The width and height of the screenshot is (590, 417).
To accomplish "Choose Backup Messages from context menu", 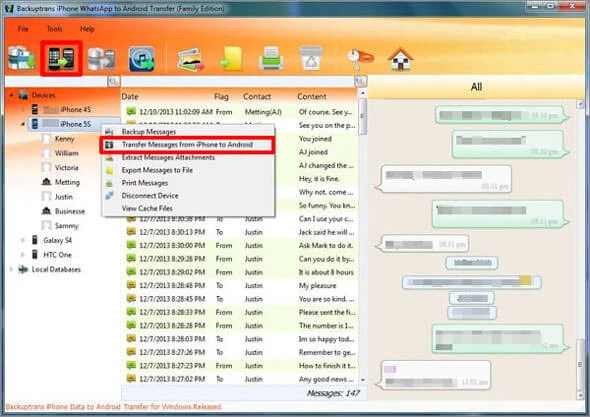I will tap(188, 132).
